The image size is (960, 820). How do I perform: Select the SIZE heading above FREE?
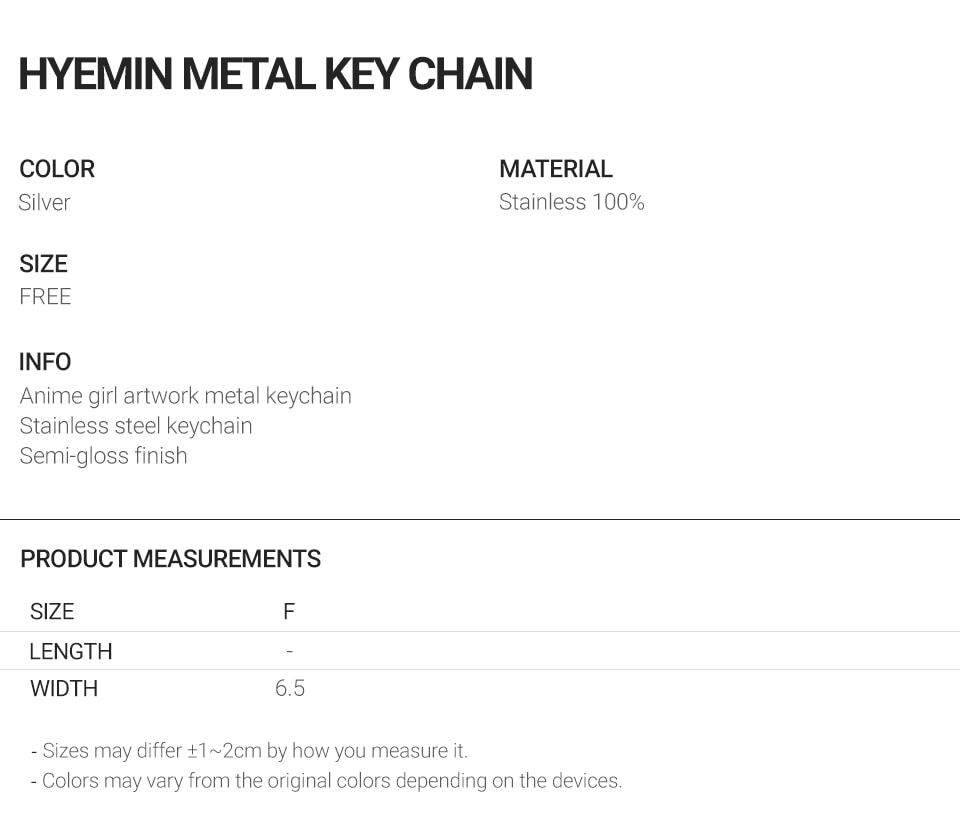[43, 264]
